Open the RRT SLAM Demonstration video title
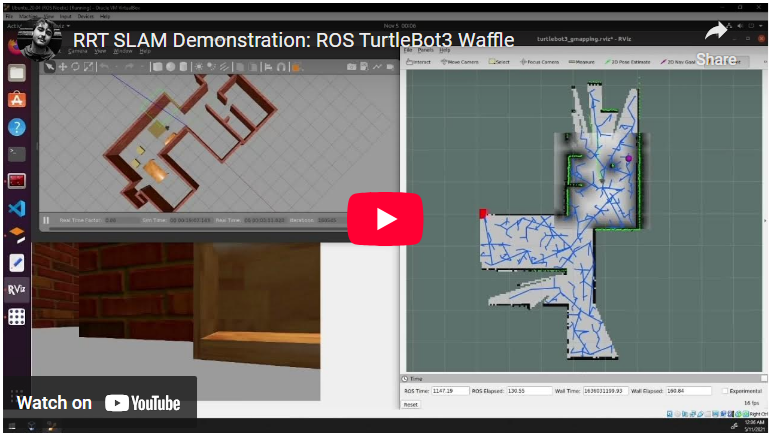The width and height of the screenshot is (775, 436). [294, 41]
